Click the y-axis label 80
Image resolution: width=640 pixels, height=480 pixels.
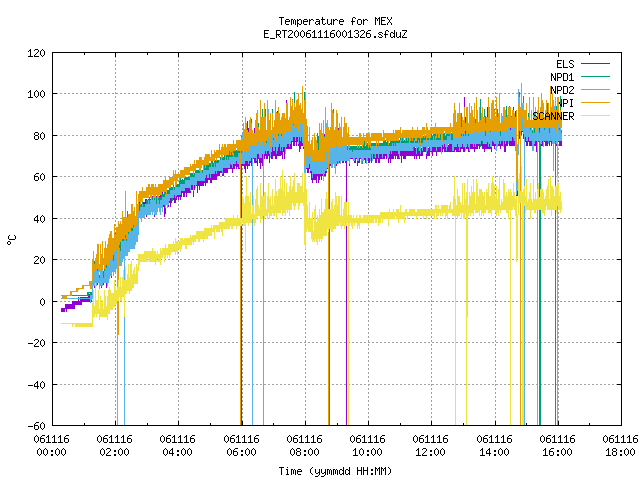39,136
